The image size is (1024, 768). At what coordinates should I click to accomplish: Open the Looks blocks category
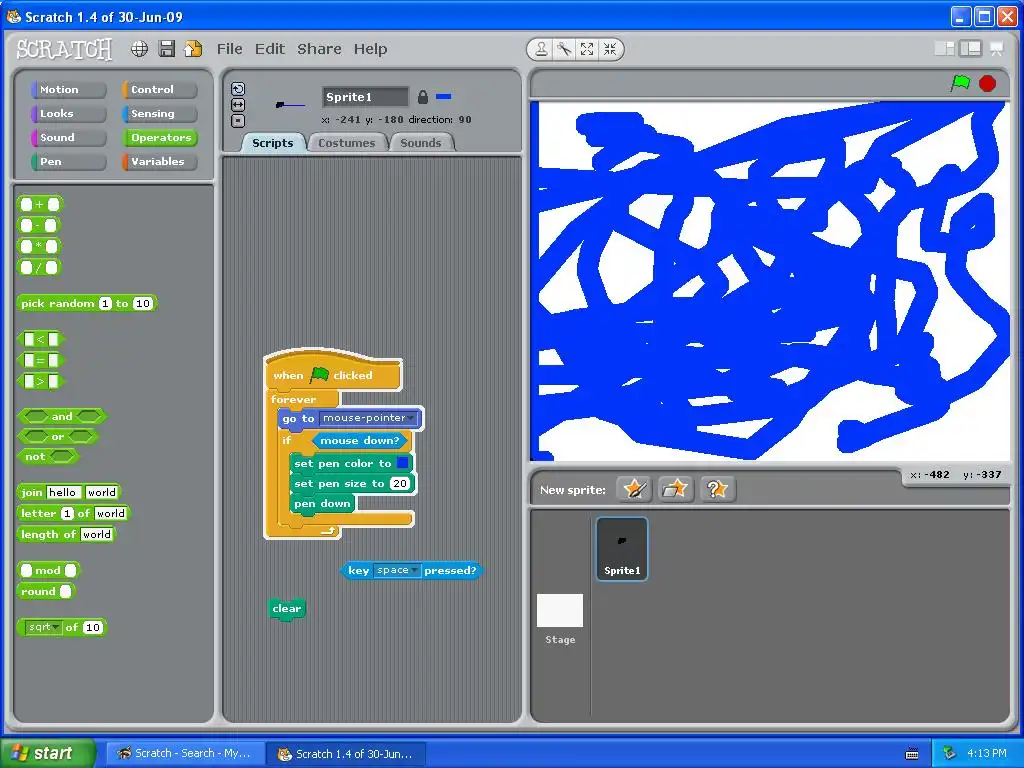point(68,114)
